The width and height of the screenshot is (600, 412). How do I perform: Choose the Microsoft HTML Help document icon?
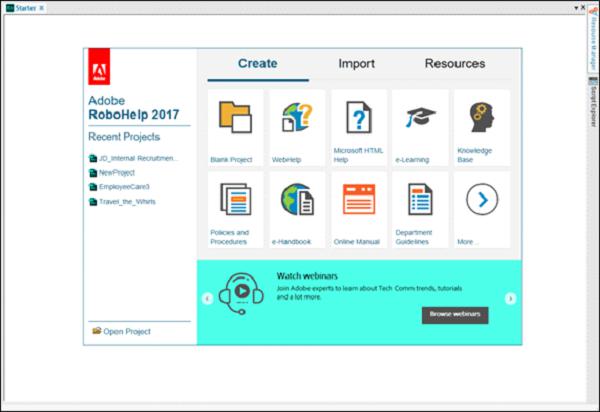coord(359,117)
